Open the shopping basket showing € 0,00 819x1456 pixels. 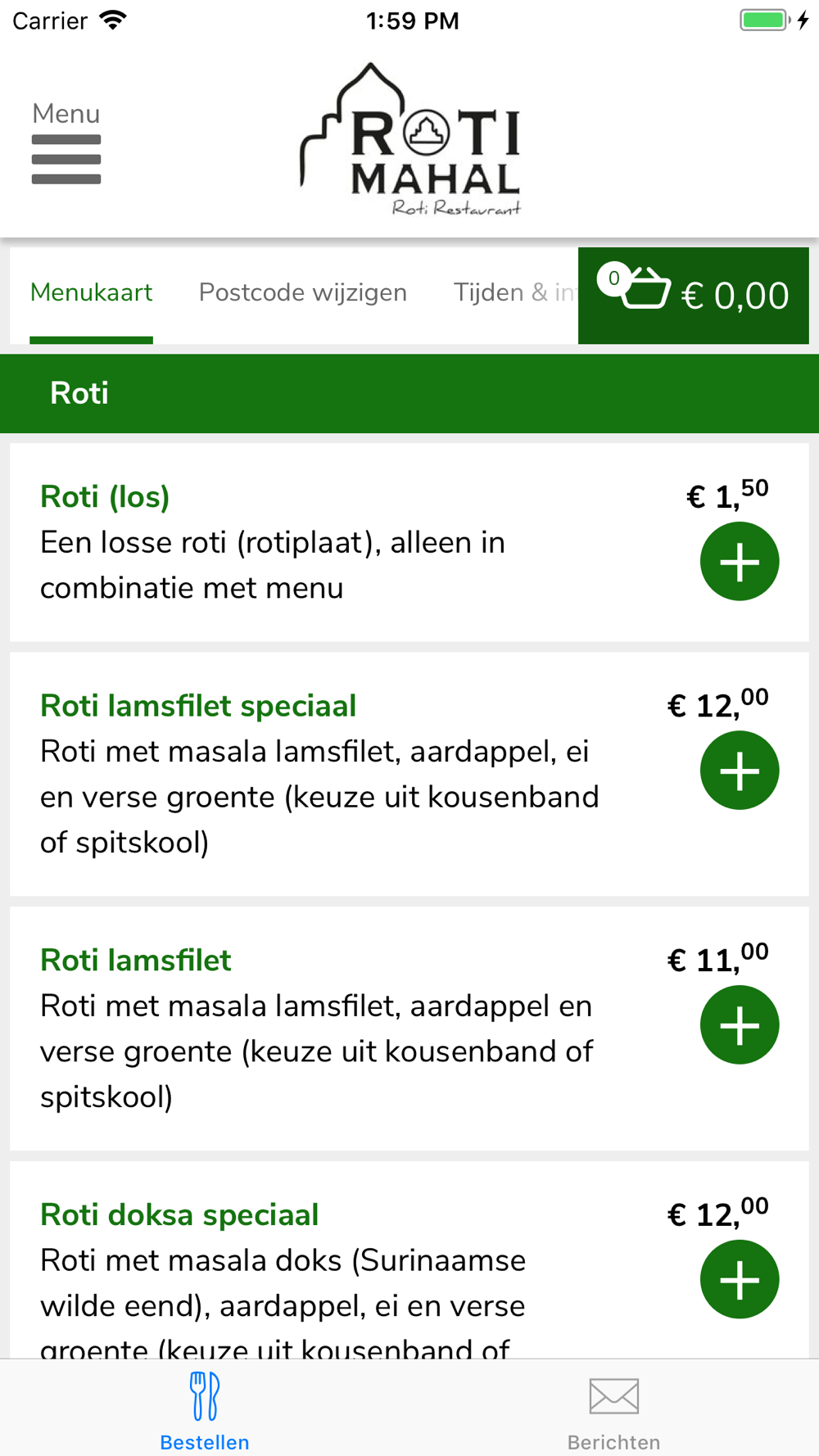click(x=693, y=296)
